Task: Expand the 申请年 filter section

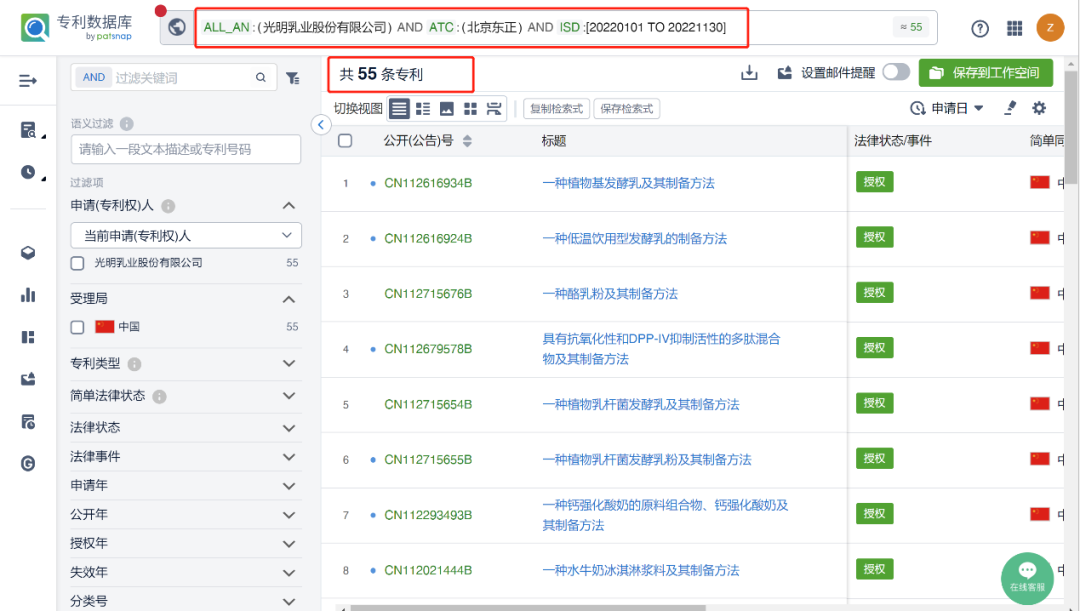Action: coord(289,486)
